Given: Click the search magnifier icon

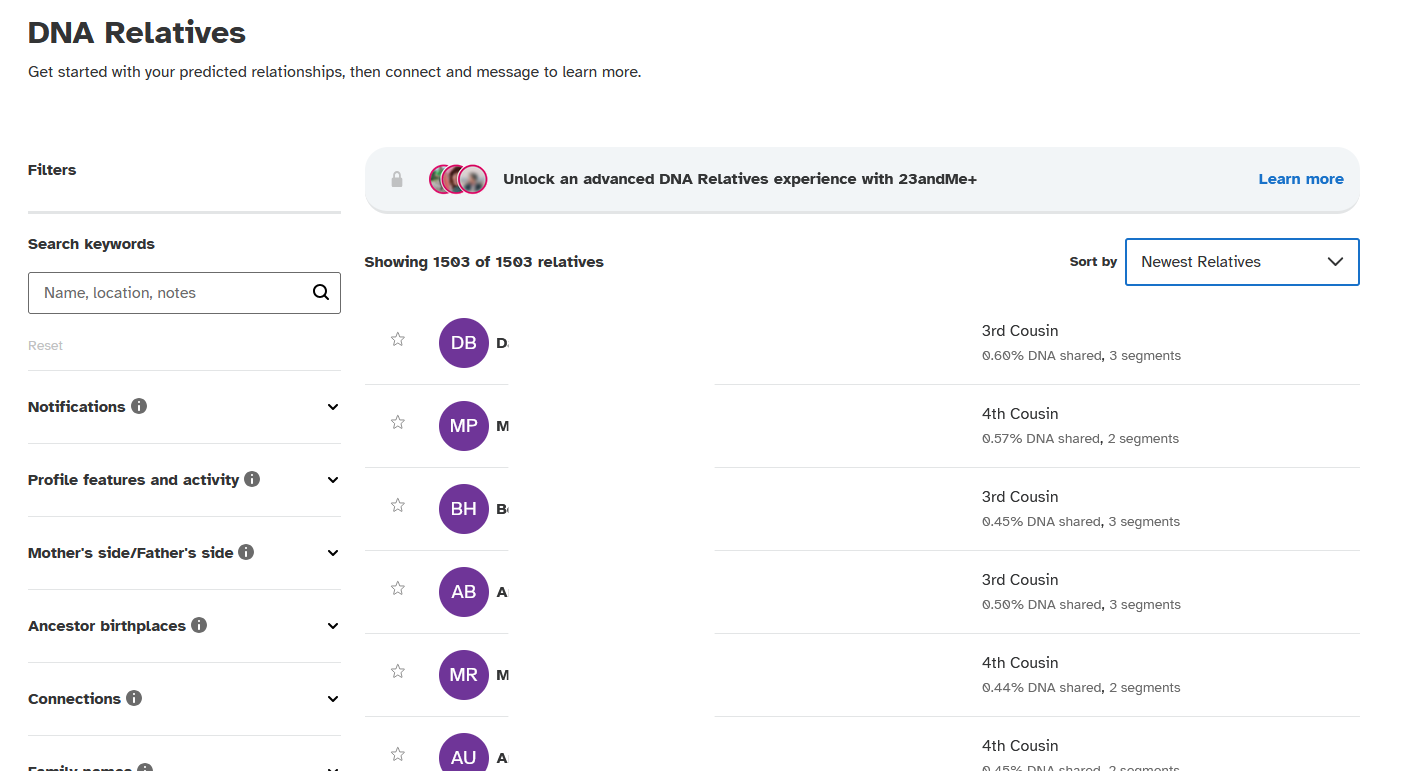Looking at the screenshot, I should (321, 293).
